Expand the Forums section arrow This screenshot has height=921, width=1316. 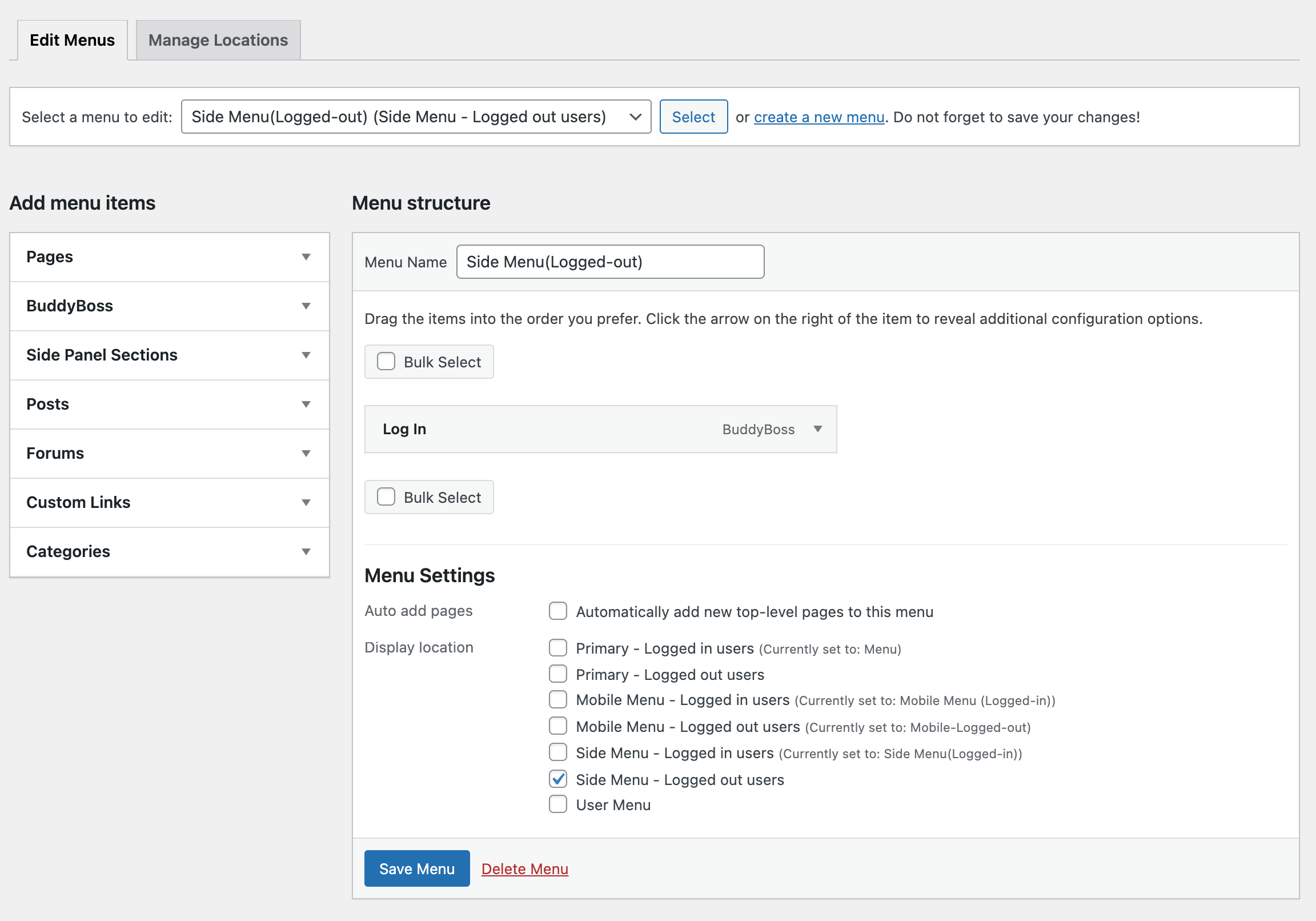coord(306,454)
